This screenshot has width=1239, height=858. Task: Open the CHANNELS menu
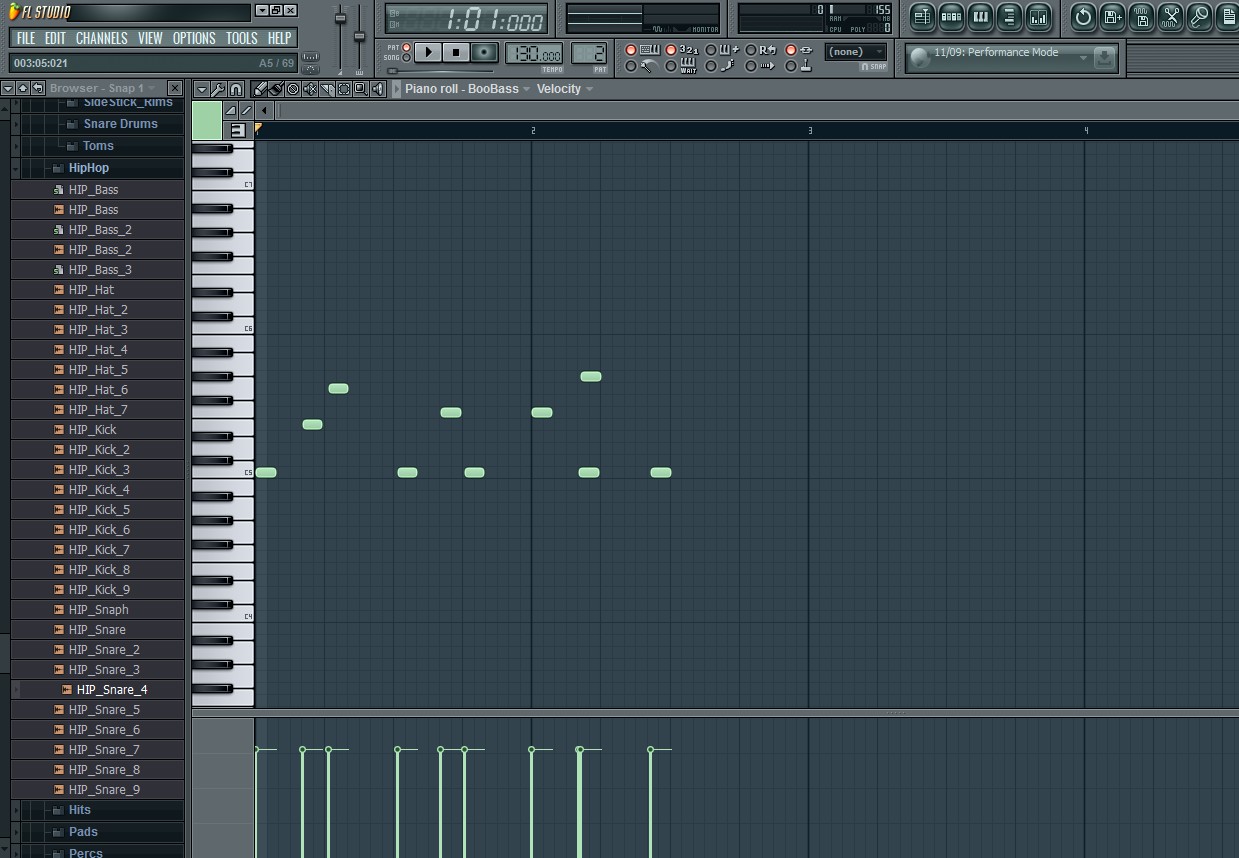101,38
